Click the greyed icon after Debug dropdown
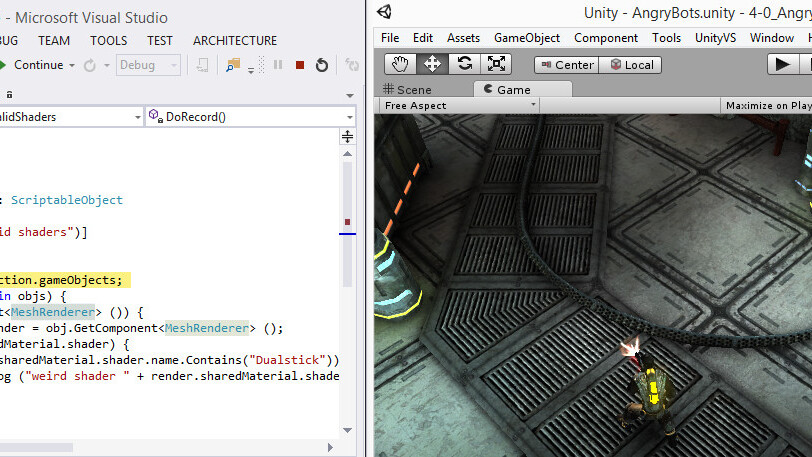Image resolution: width=812 pixels, height=457 pixels. point(202,65)
